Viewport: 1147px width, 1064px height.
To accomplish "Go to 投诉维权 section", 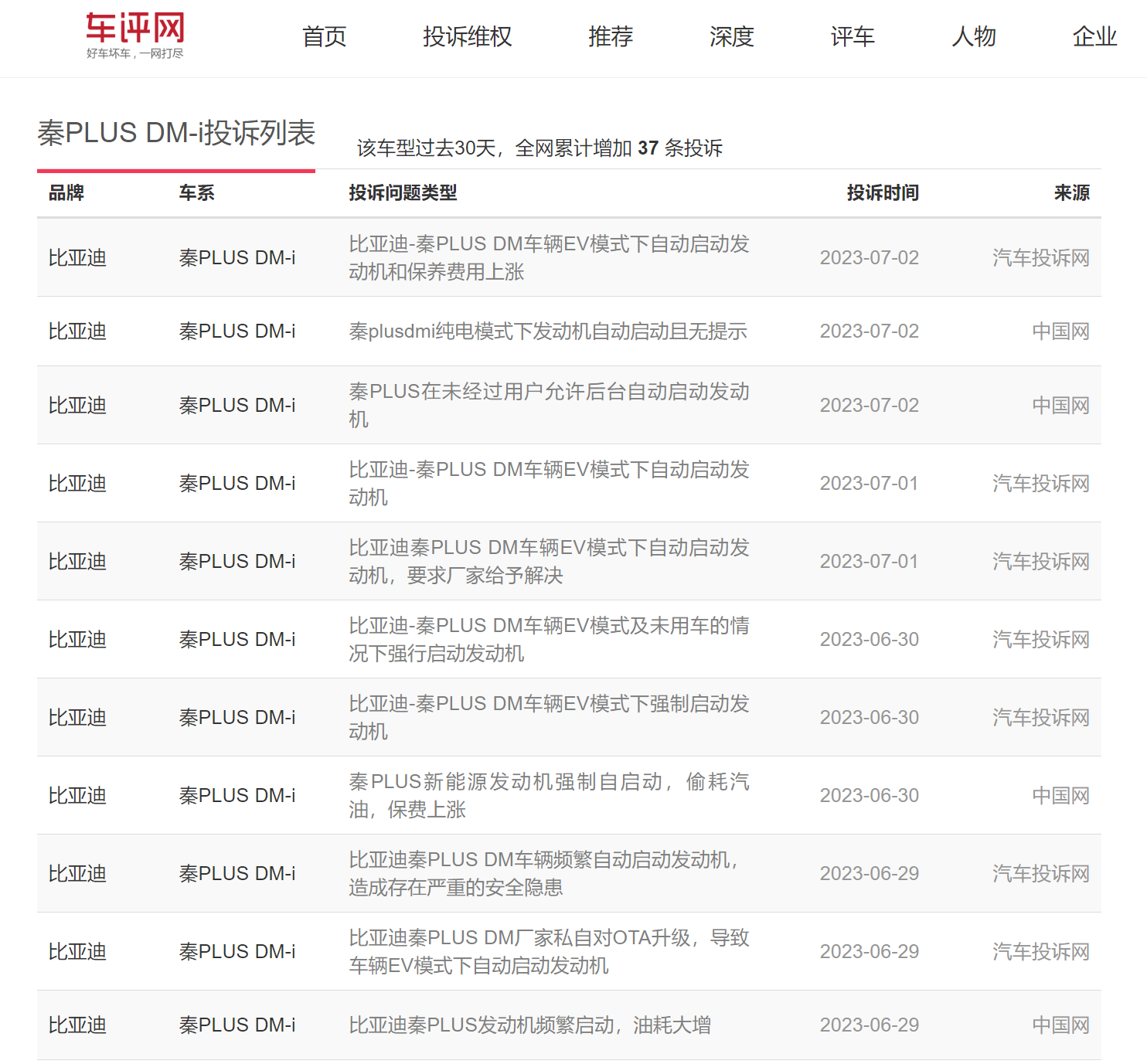I will pos(468,36).
